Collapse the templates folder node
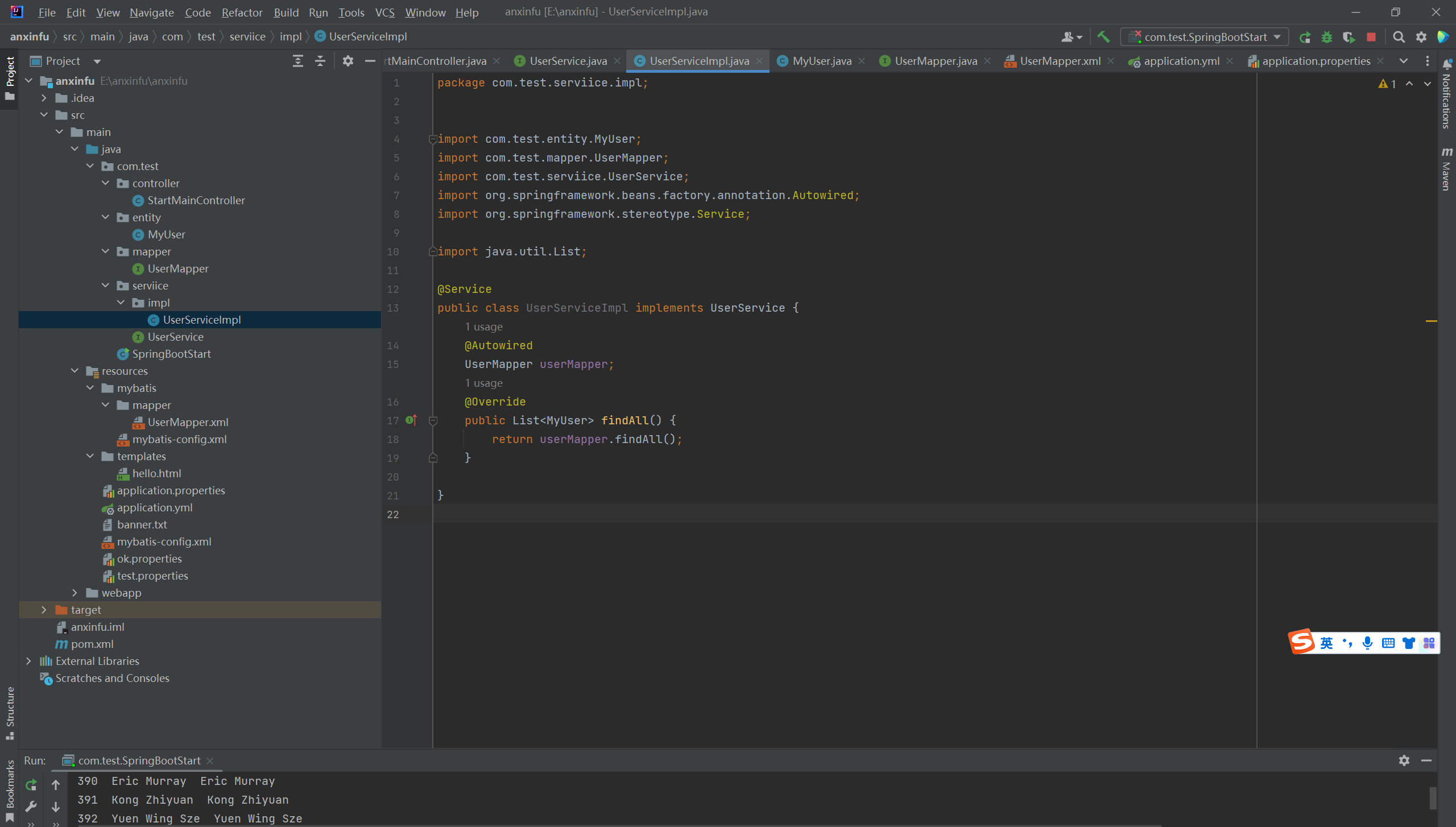 [90, 456]
